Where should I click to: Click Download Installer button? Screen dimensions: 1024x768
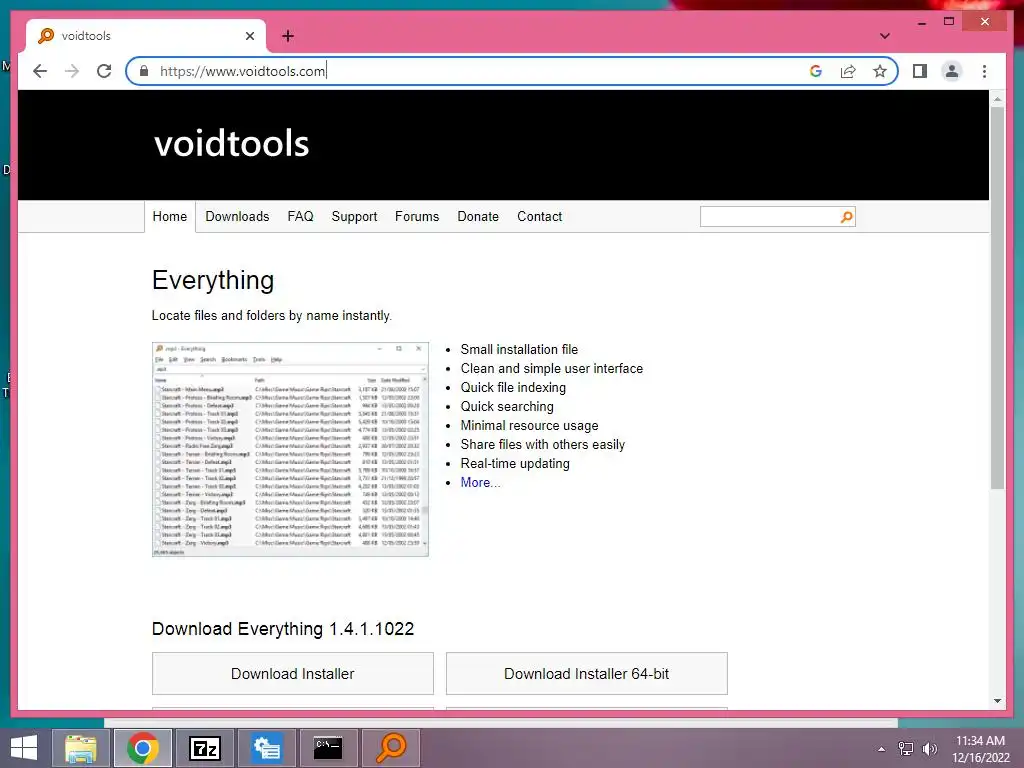tap(293, 673)
